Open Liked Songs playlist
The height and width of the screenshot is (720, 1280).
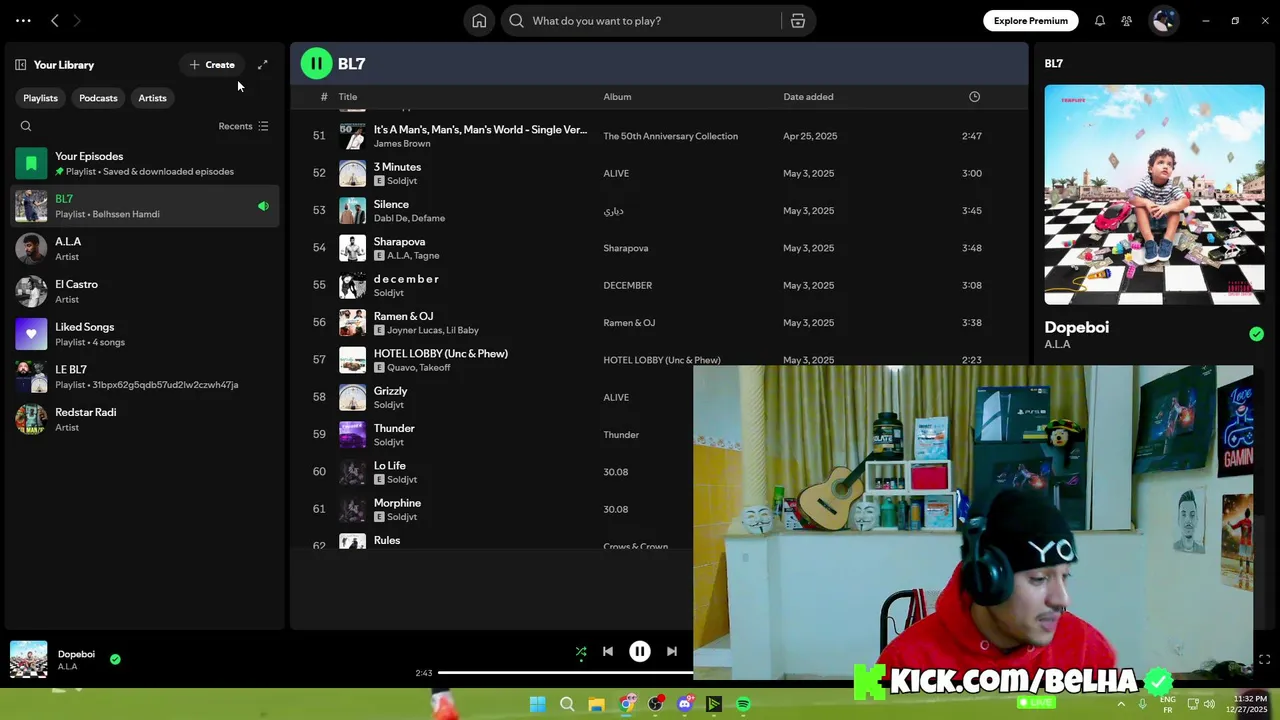tap(145, 334)
